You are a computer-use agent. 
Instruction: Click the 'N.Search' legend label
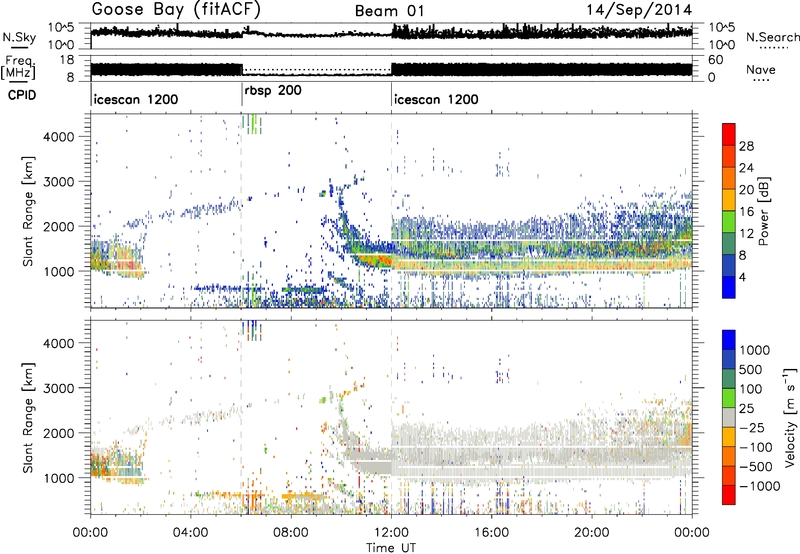[x=772, y=37]
